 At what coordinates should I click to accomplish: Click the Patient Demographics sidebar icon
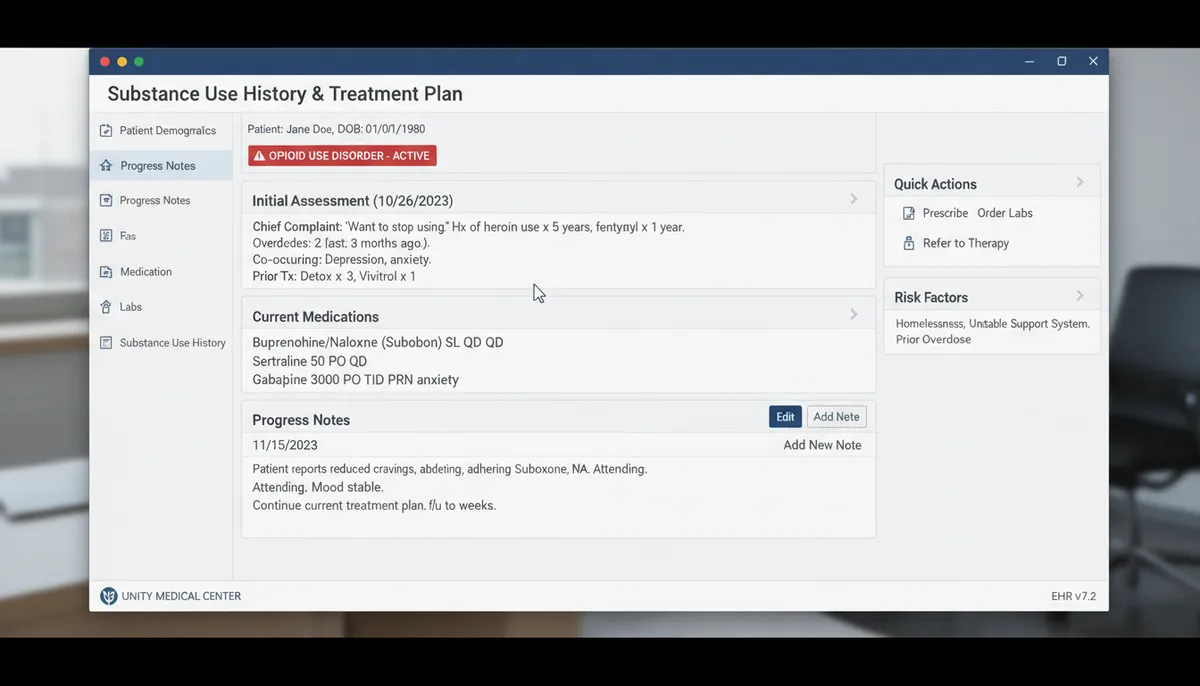pyautogui.click(x=106, y=130)
